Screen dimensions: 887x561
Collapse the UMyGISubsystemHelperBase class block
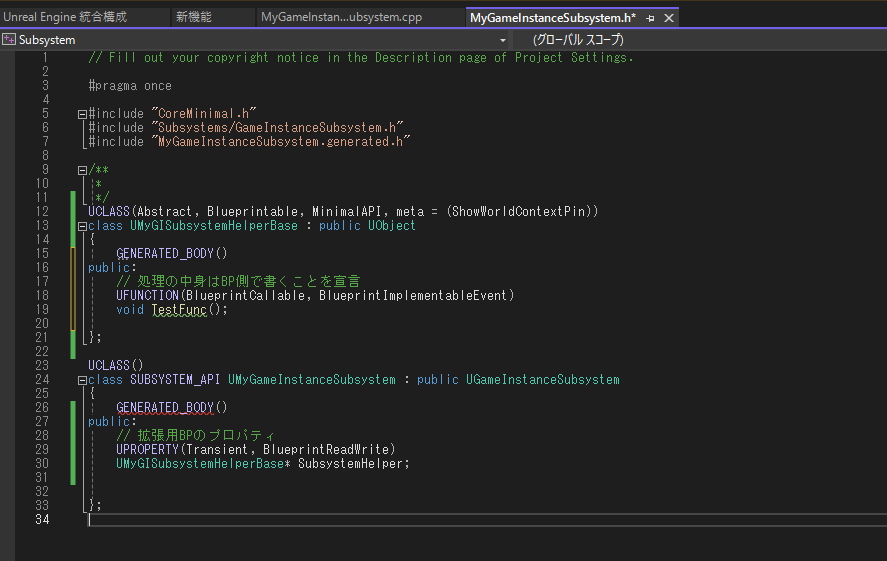point(82,226)
